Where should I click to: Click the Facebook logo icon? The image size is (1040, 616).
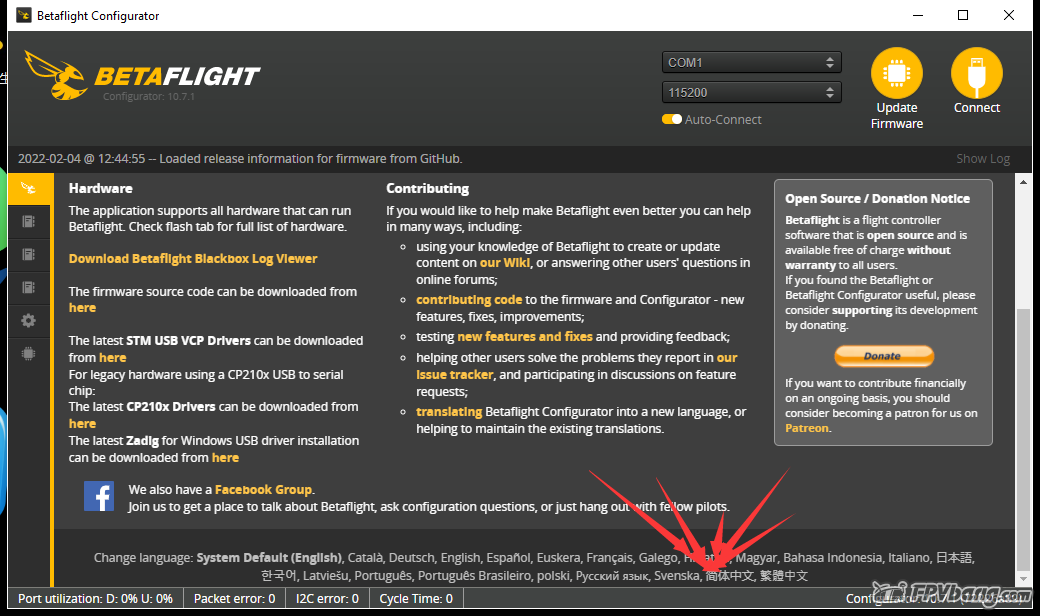pos(99,496)
